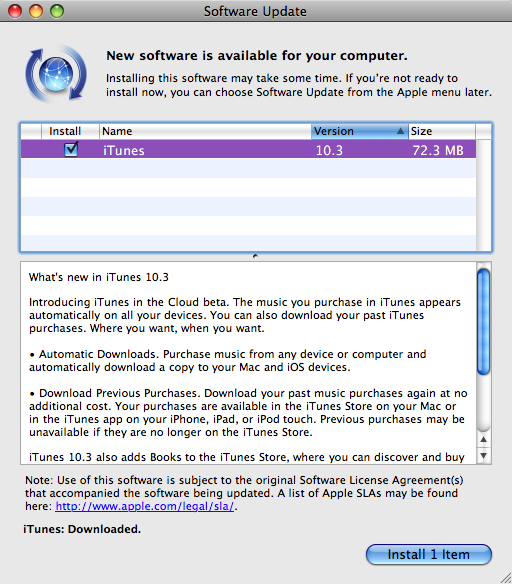Image resolution: width=512 pixels, height=584 pixels.
Task: Click the Software Update title text
Action: pos(255,11)
